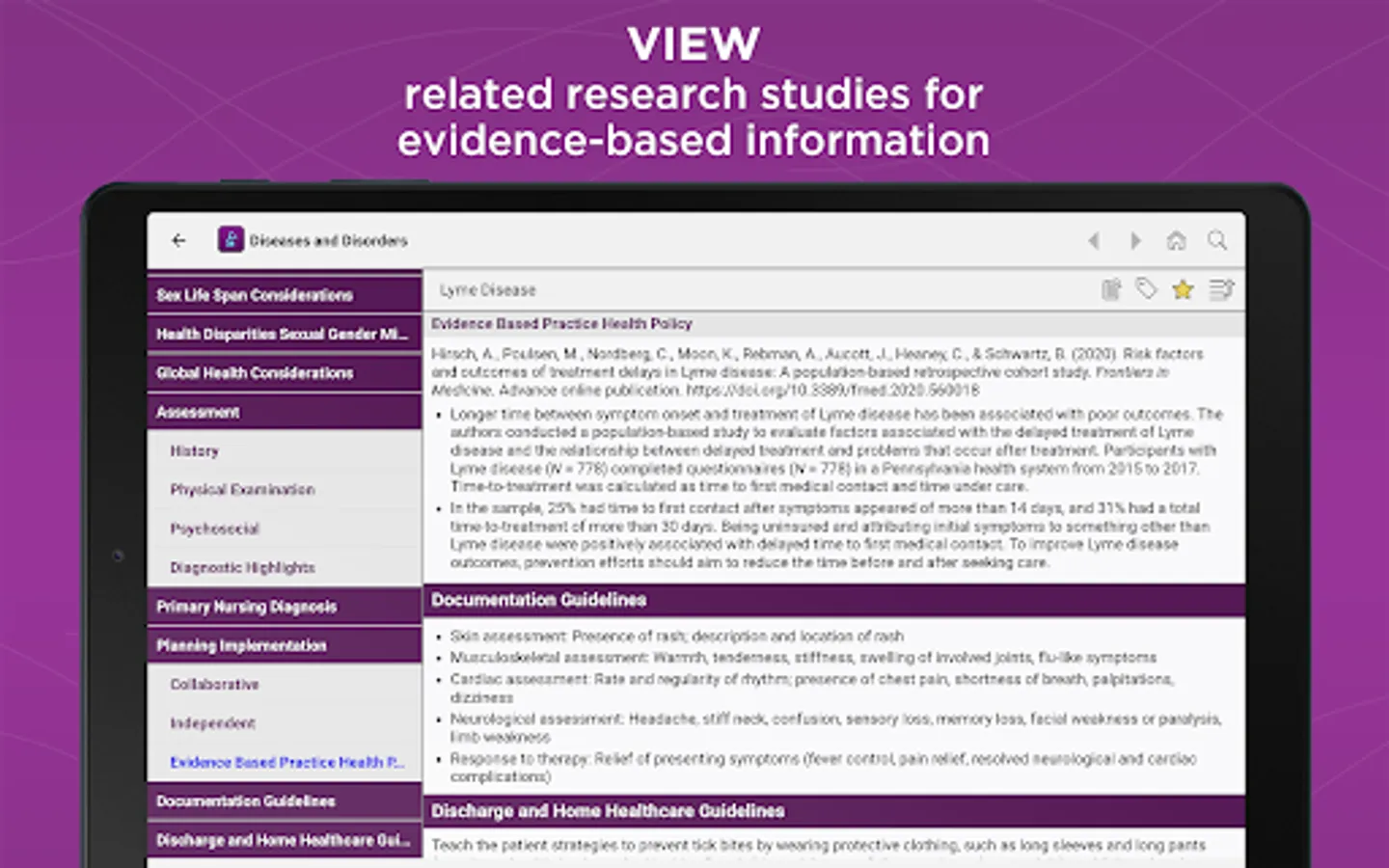1389x868 pixels.
Task: Open search with magnifier icon
Action: (x=1217, y=240)
